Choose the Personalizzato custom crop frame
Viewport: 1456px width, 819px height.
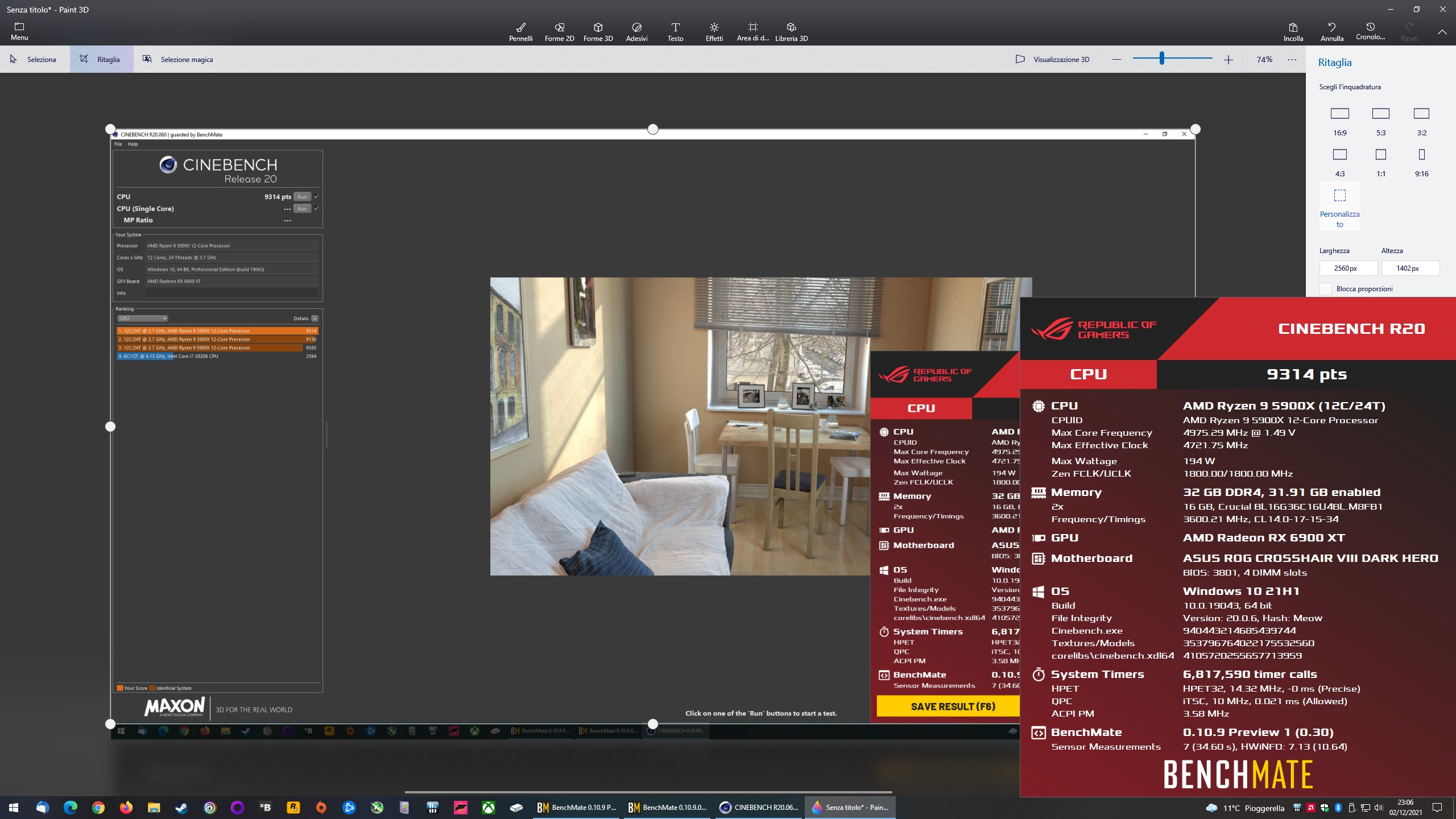point(1340,206)
